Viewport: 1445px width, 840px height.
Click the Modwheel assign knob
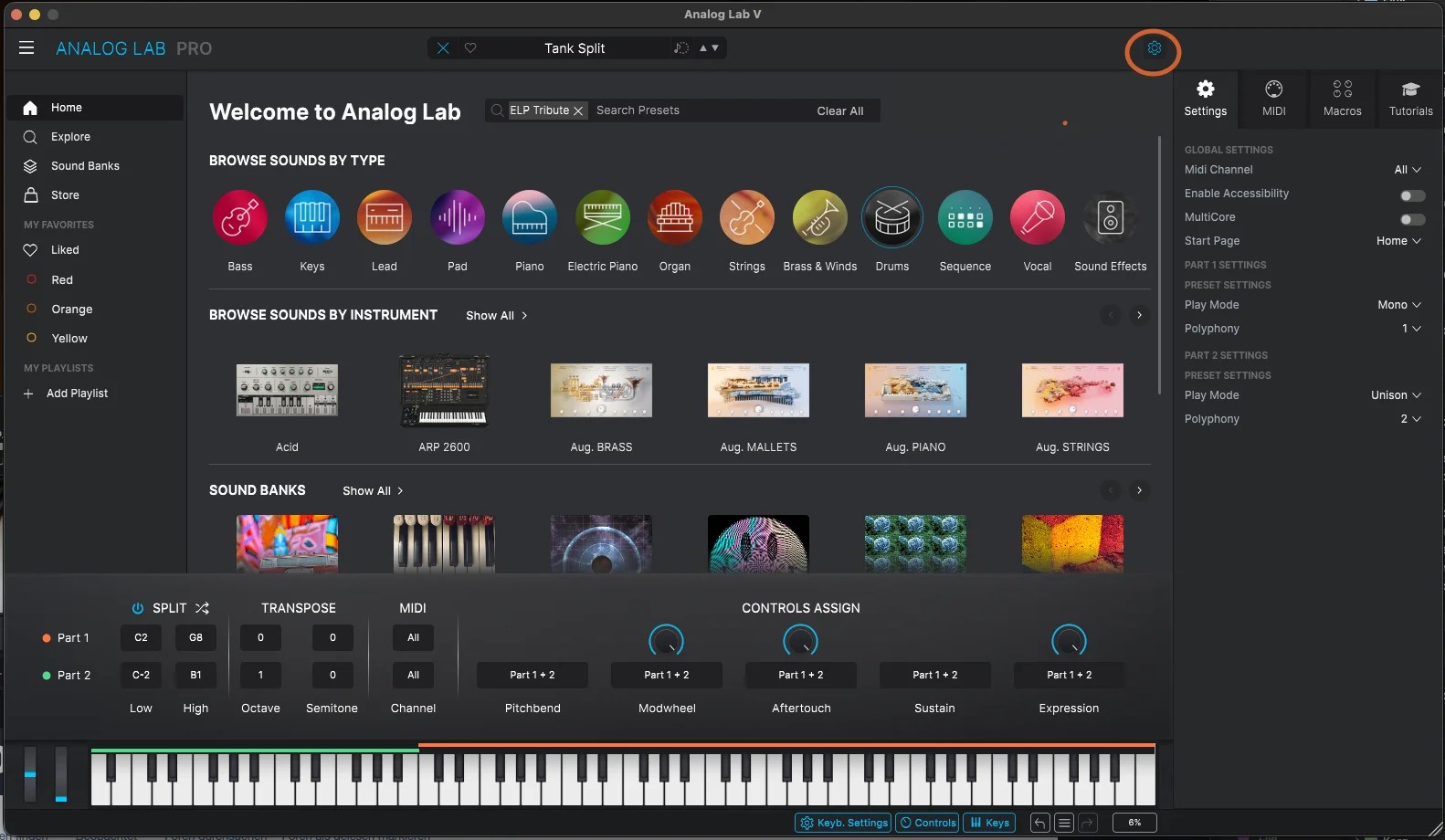point(666,641)
